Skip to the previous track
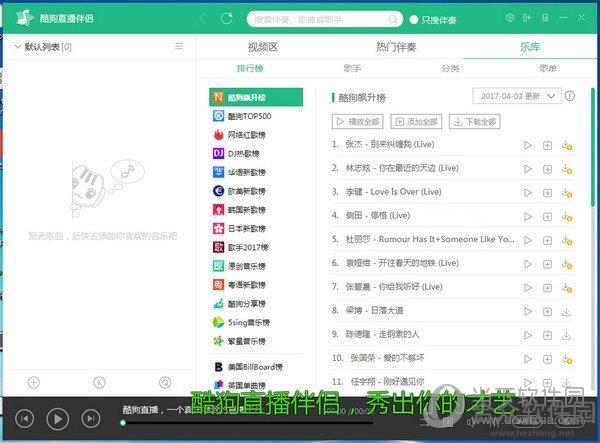 click(x=24, y=419)
